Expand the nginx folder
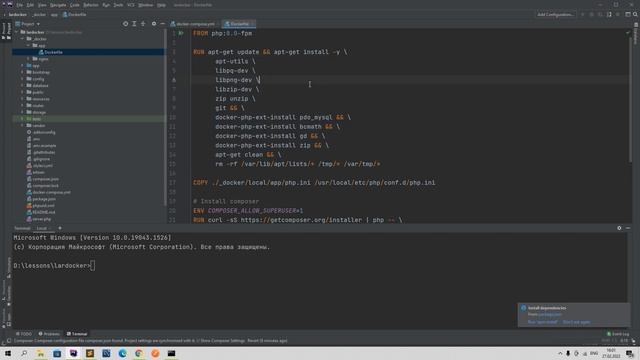The width and height of the screenshot is (640, 360). [29, 59]
